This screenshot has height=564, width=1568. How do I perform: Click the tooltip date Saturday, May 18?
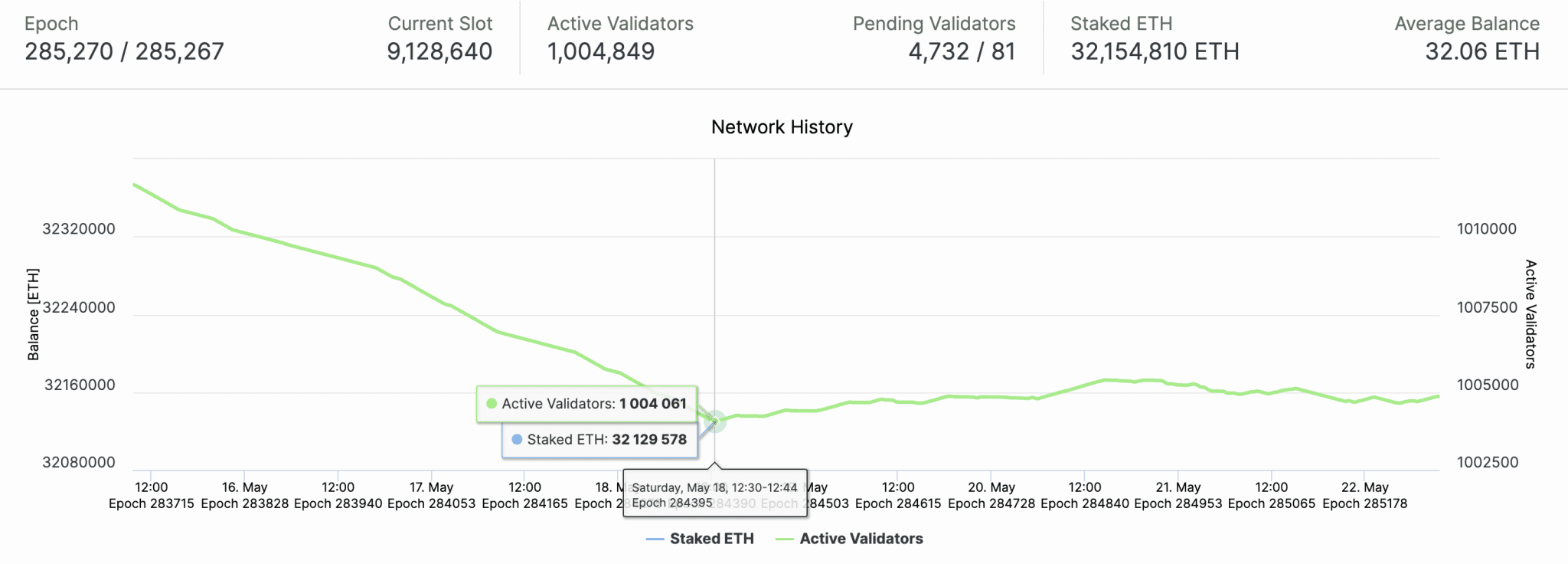(679, 487)
